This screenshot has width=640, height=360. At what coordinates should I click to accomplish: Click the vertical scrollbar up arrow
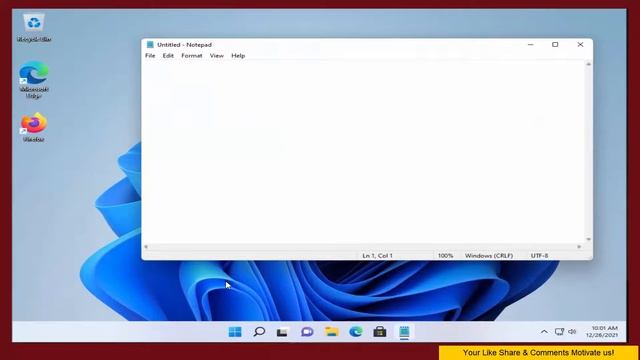[x=589, y=64]
